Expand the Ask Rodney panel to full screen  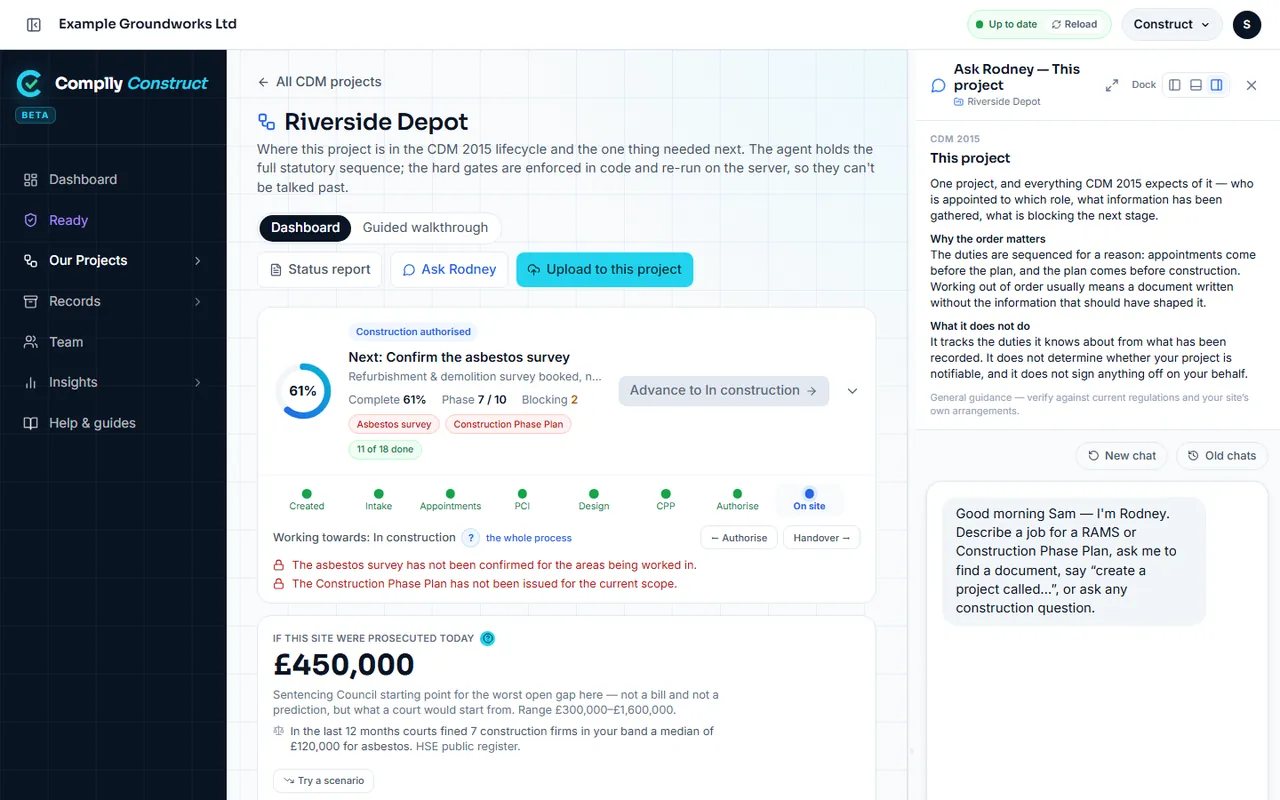point(1111,86)
